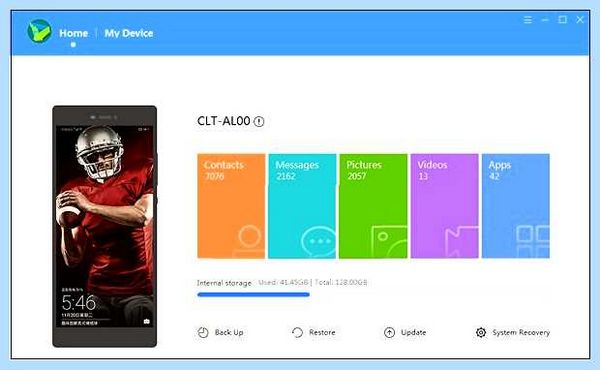Click the 7076 contacts count
Screen dimensions: 600x370
pos(215,176)
